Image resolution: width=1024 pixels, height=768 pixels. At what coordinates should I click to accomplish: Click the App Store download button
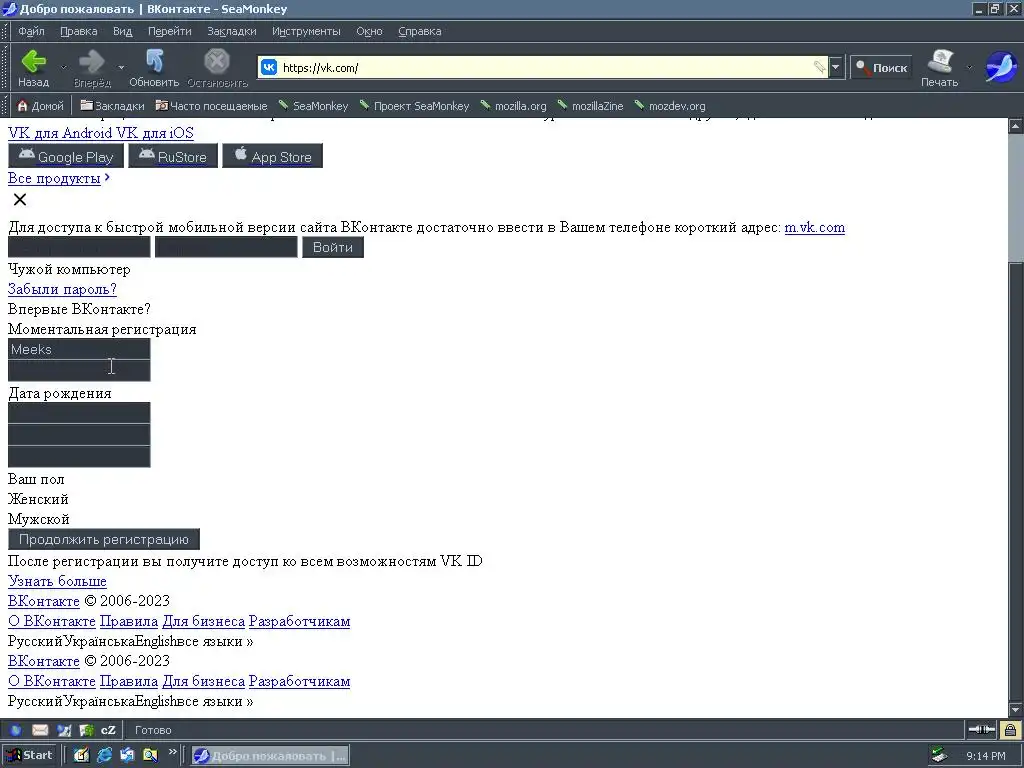[x=272, y=156]
